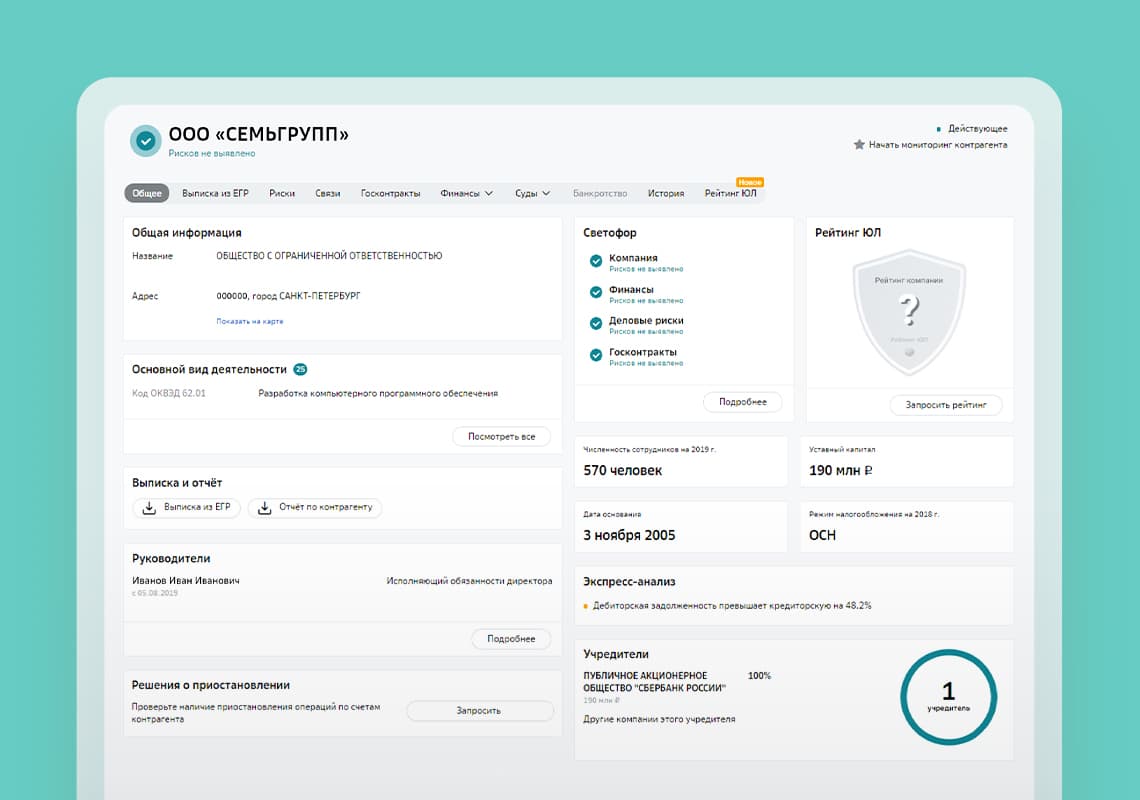Screen dimensions: 1140x800
Task: Click the Дебиторская задолженность analysis line
Action: (732, 606)
